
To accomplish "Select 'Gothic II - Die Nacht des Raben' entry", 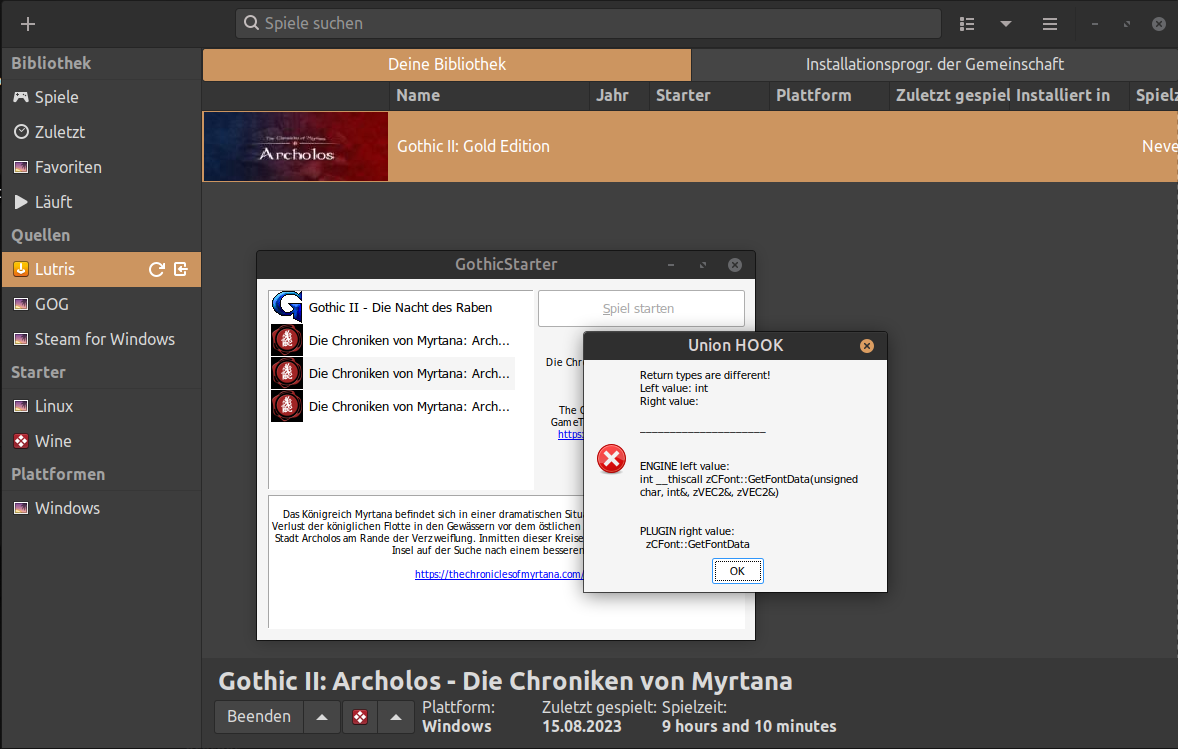I will (x=392, y=307).
